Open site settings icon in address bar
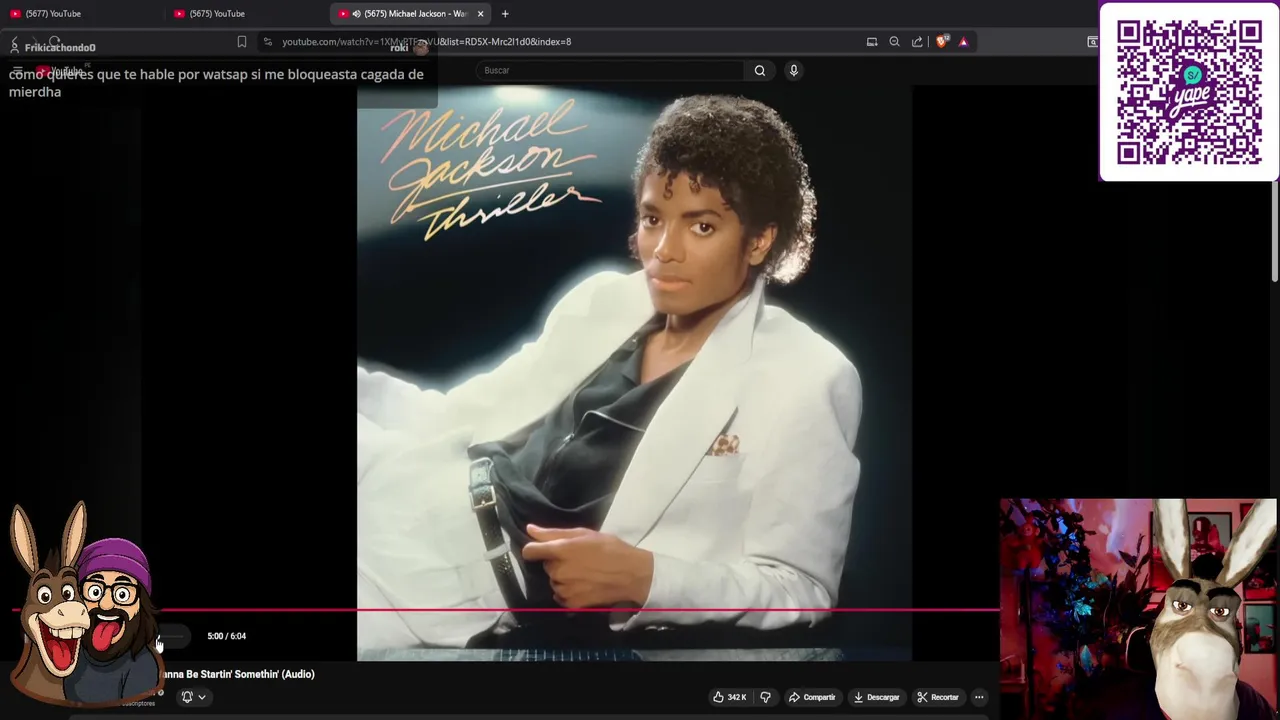 (267, 42)
